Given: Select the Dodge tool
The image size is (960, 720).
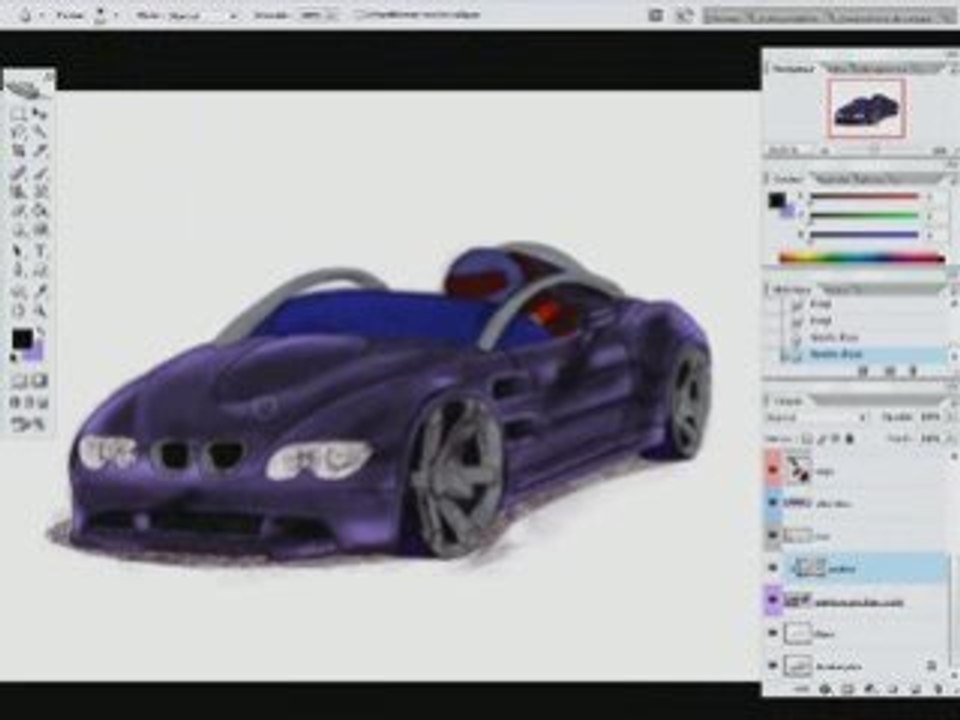Looking at the screenshot, I should 40,231.
